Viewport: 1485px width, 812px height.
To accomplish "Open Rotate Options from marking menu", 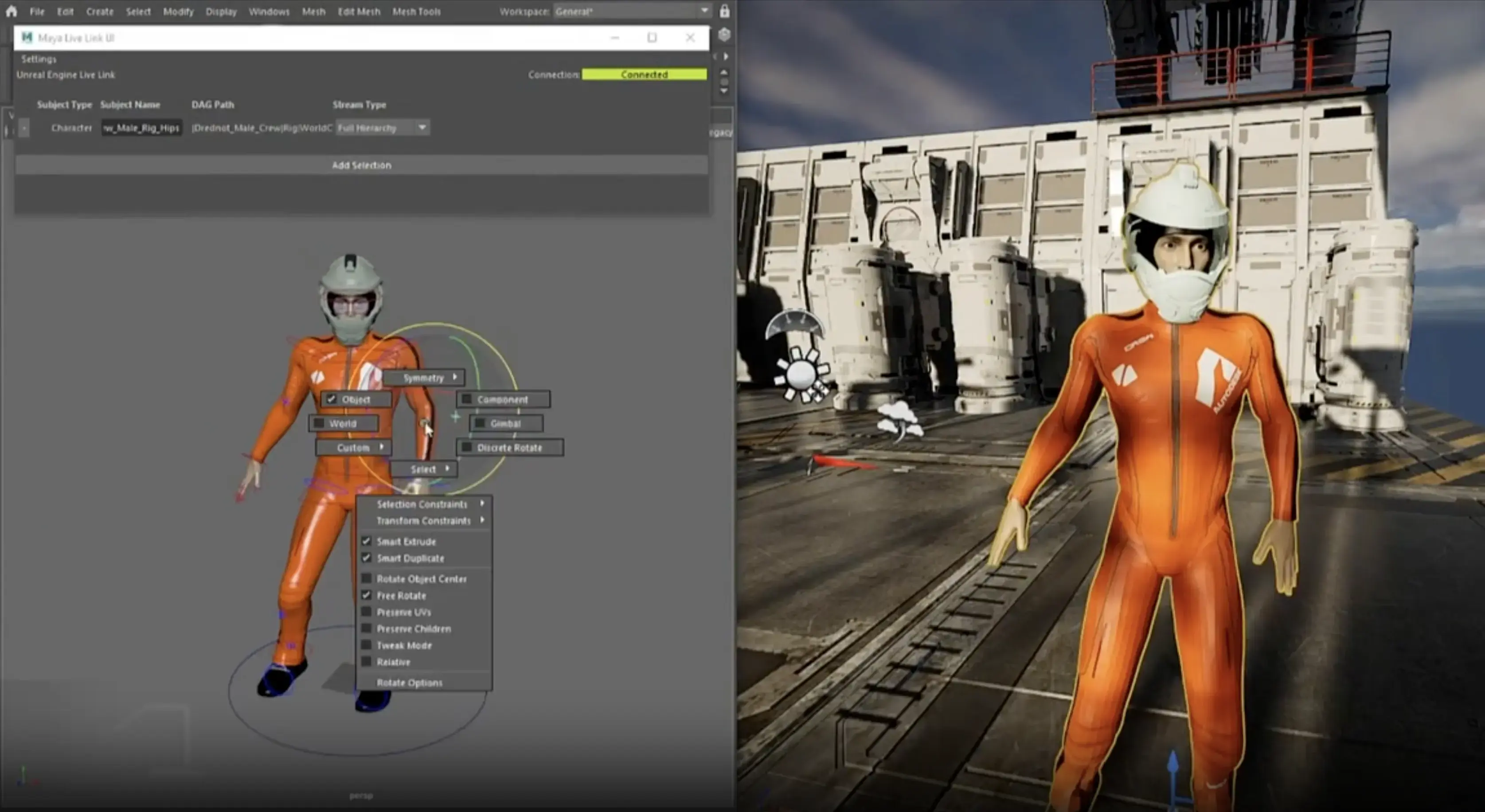I will 409,683.
